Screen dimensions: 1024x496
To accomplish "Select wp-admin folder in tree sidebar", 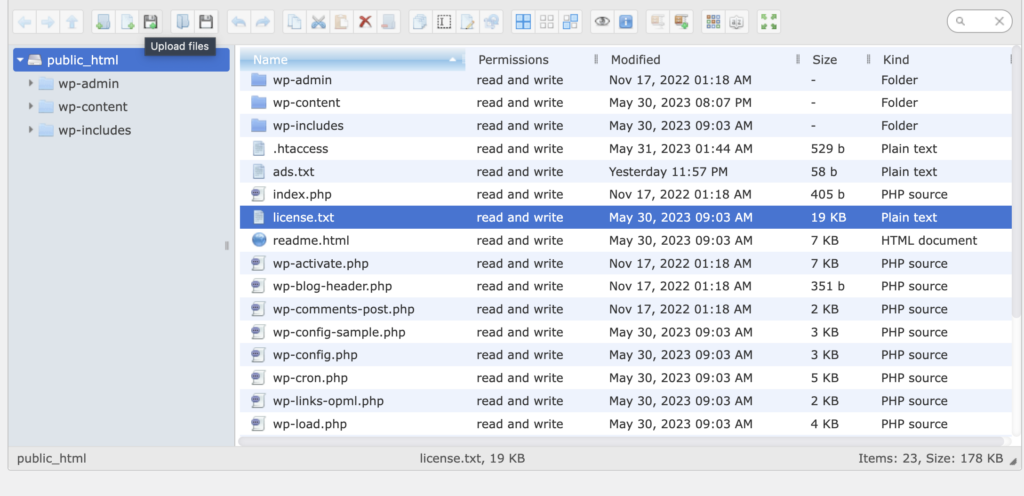I will point(88,84).
